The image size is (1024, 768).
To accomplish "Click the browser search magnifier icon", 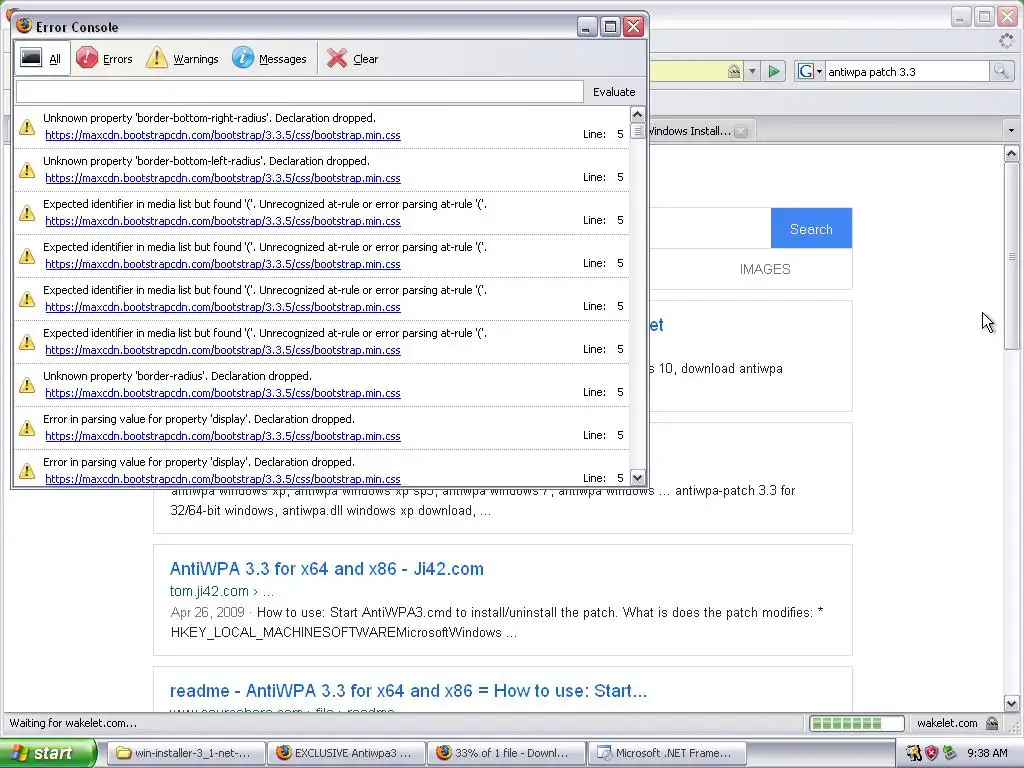I will pos(1000,71).
